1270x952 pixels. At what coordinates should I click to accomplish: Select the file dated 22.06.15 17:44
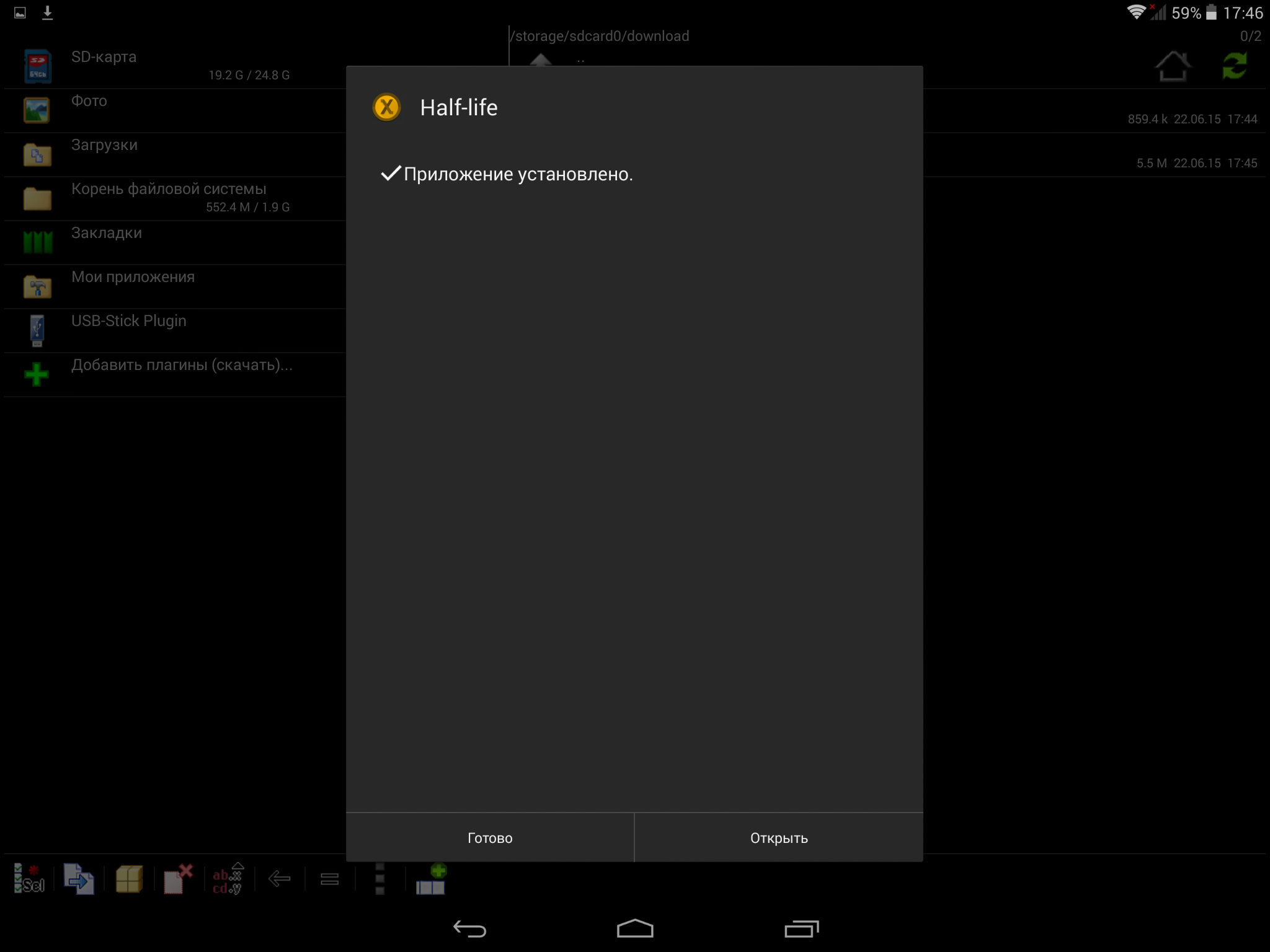[x=1094, y=110]
